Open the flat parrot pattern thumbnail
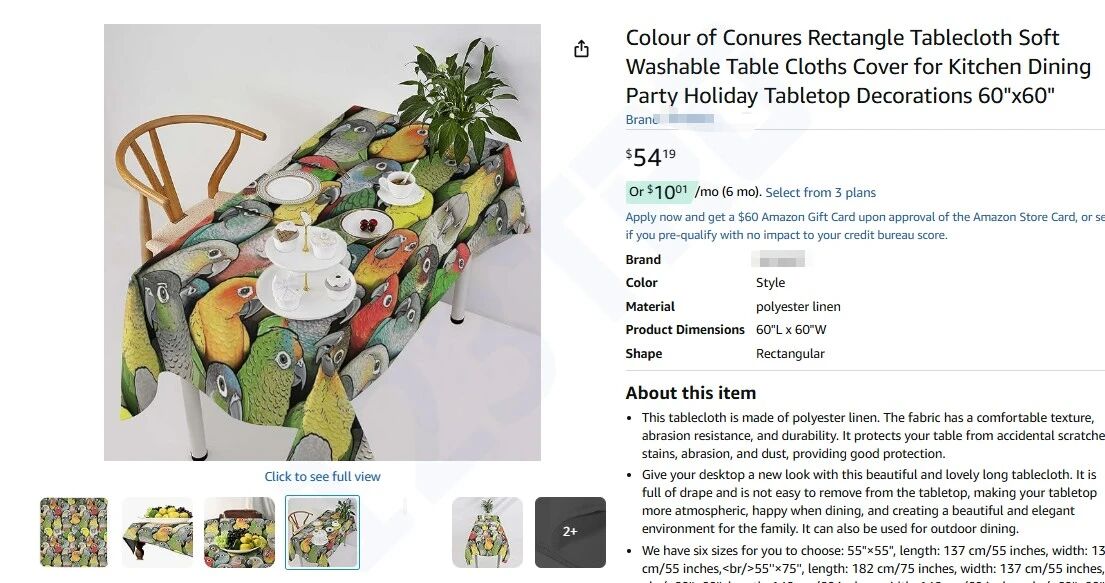 point(74,532)
